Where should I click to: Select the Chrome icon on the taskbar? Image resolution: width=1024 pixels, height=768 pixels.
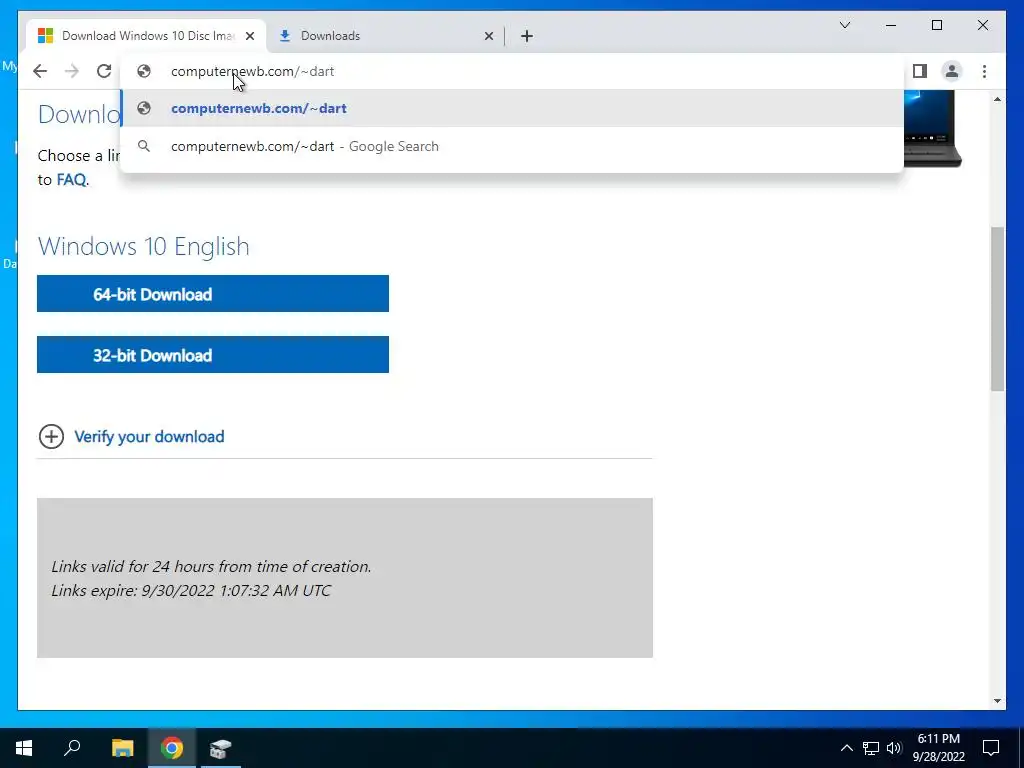click(172, 748)
